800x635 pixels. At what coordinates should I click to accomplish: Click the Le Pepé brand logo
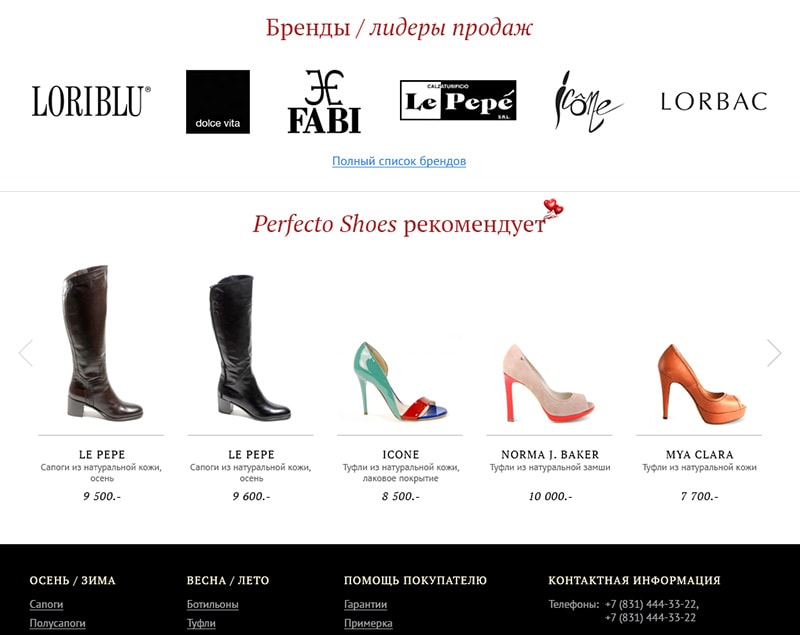458,100
